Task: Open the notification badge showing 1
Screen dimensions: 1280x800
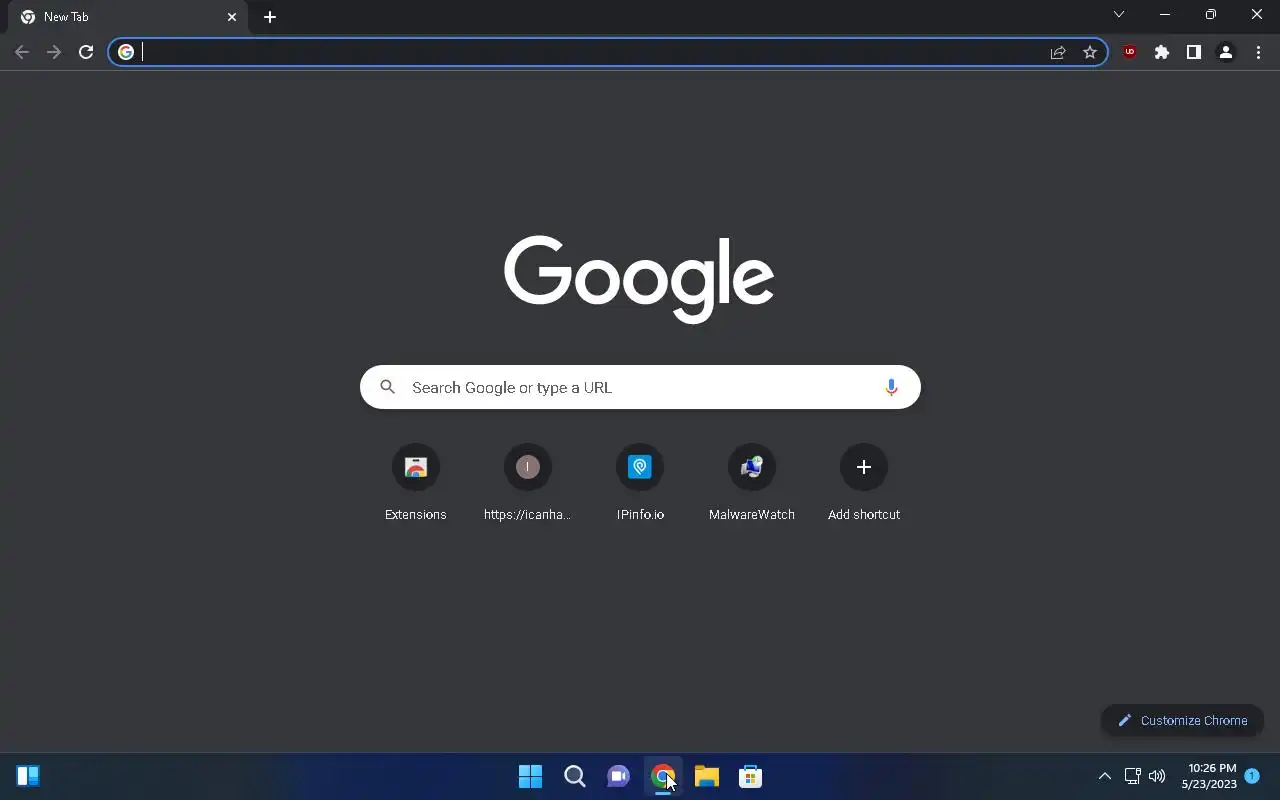Action: (1252, 776)
